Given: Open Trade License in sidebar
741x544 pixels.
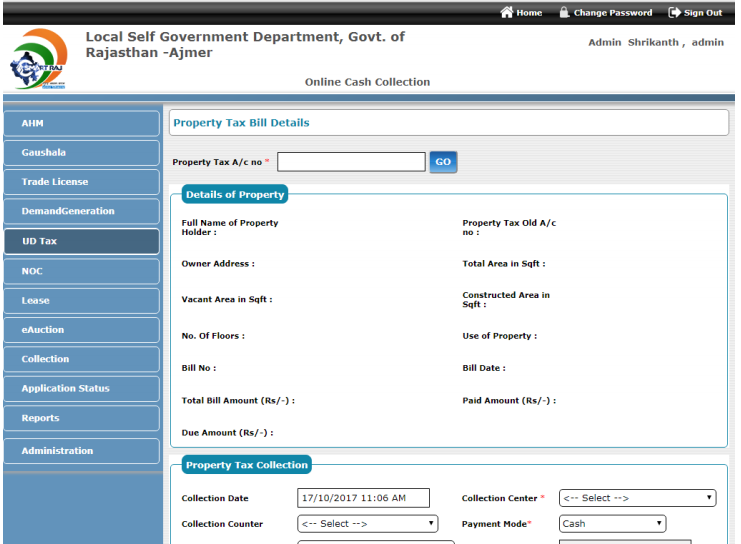Looking at the screenshot, I should 81,182.
